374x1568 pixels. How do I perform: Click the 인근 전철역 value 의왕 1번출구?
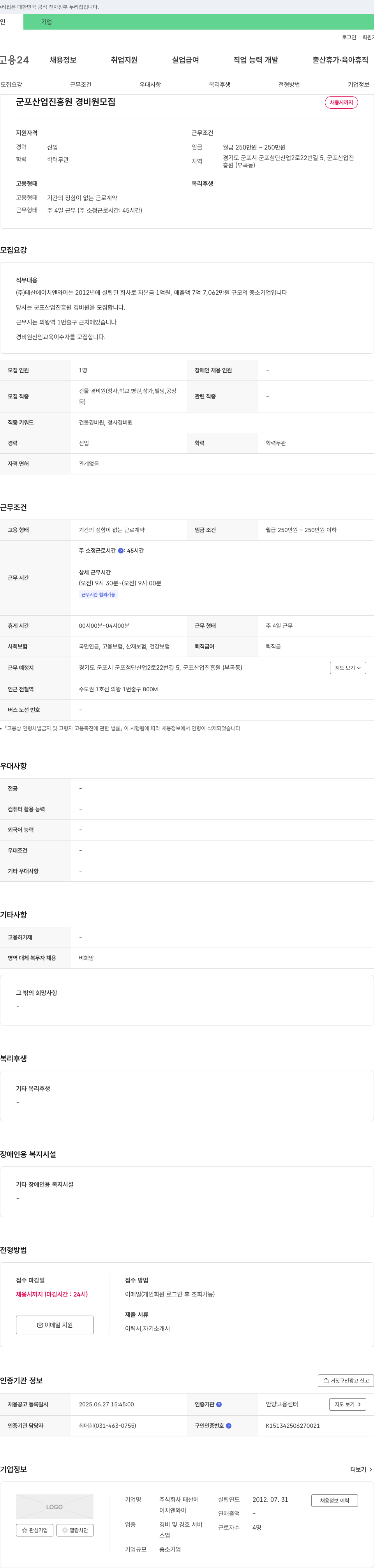(x=118, y=690)
